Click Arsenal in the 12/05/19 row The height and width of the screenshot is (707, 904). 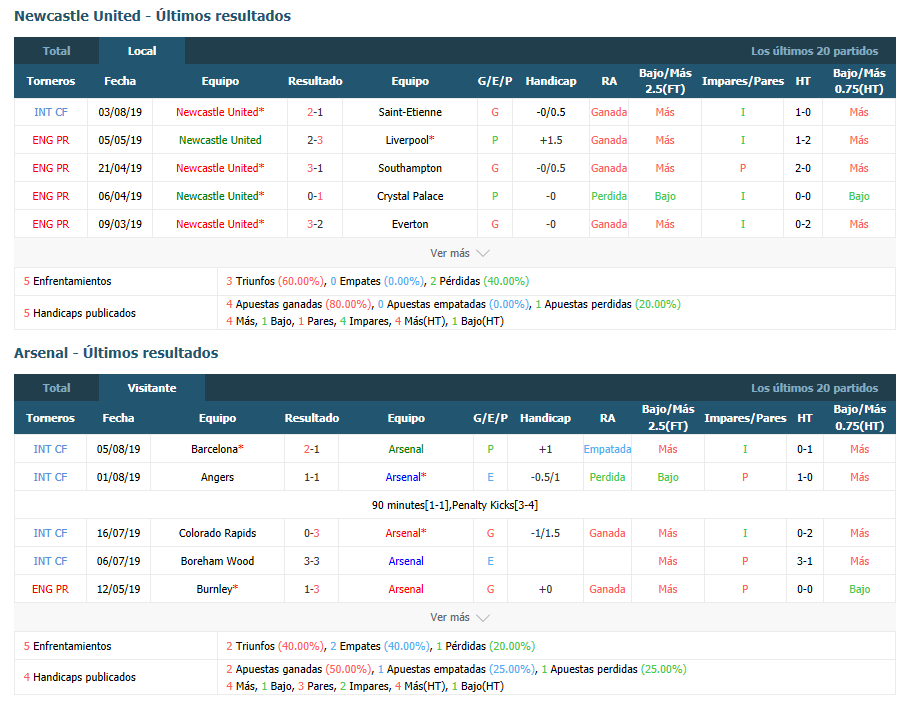point(406,589)
